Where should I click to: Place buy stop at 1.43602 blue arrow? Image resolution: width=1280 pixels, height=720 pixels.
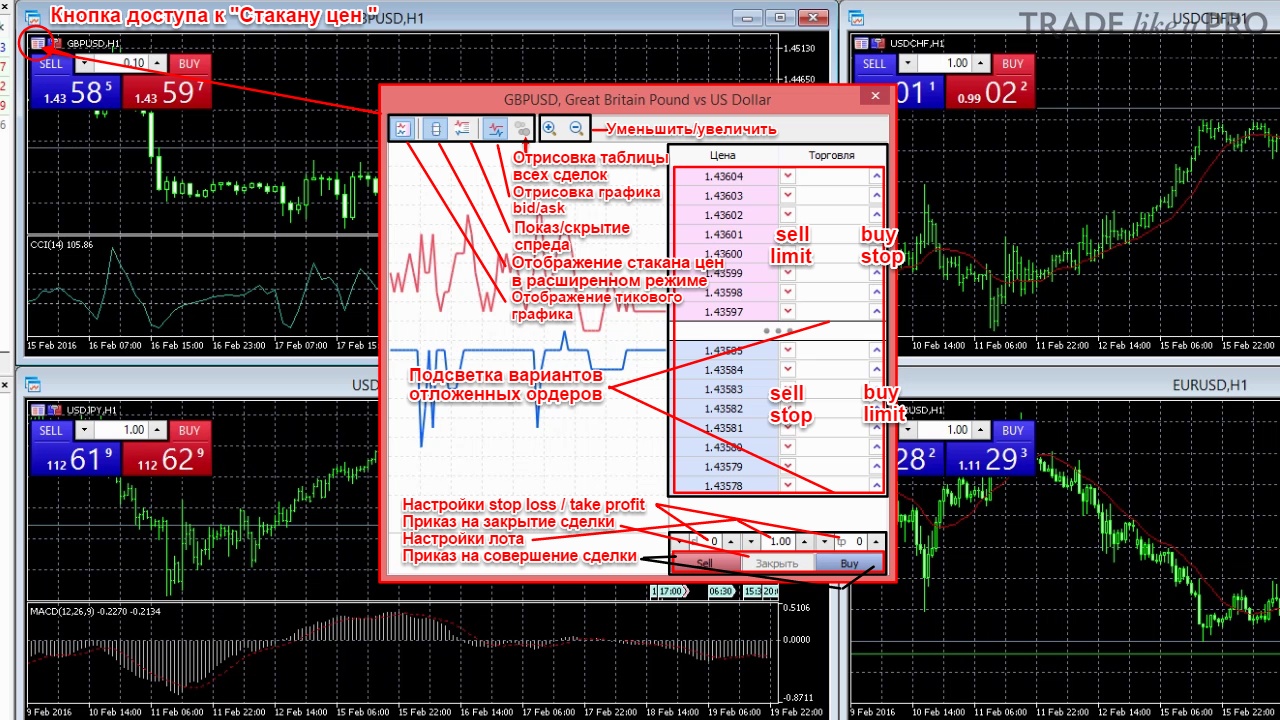click(876, 215)
